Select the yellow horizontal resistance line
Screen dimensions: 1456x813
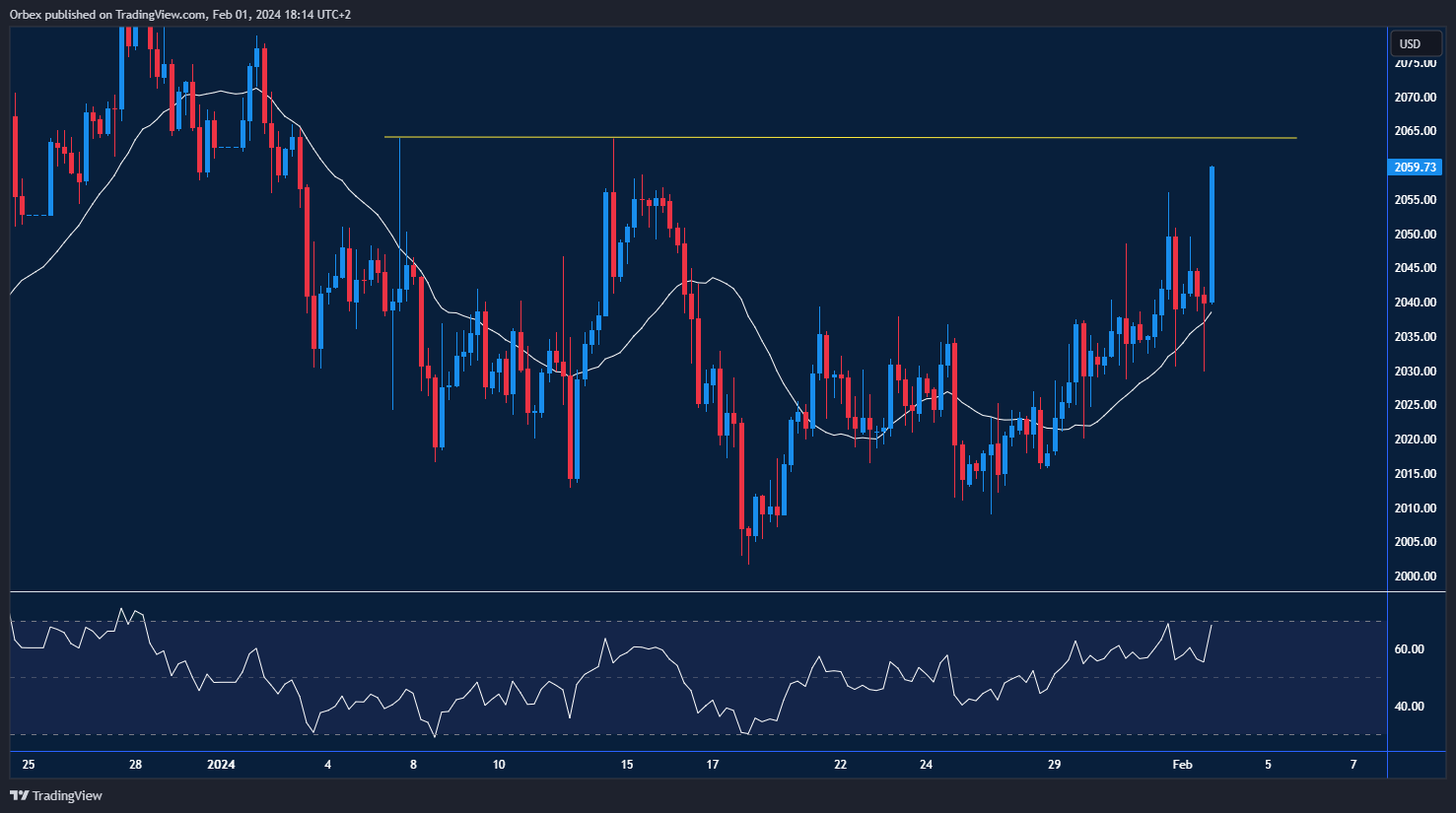tap(838, 138)
